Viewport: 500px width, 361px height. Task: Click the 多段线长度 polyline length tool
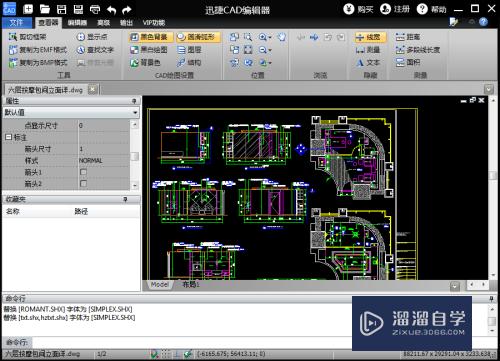click(418, 50)
